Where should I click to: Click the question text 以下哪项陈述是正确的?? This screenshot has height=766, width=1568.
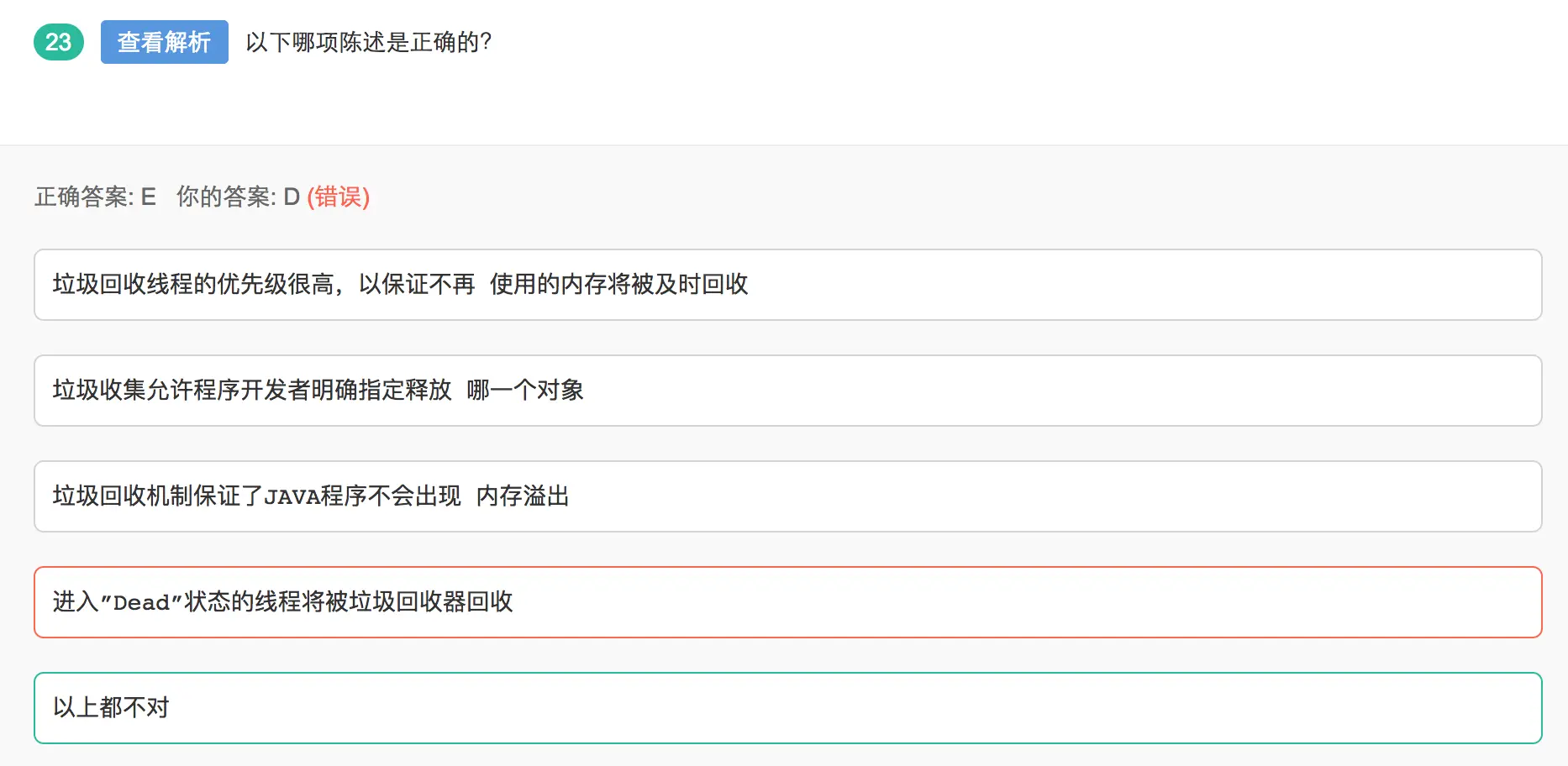tap(369, 42)
